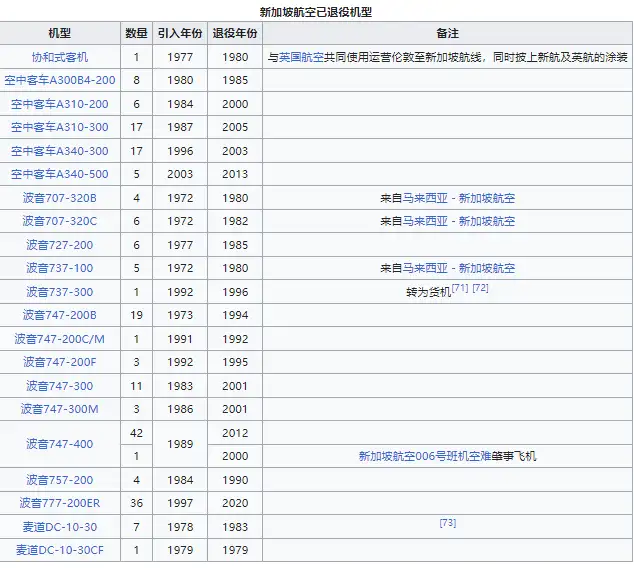Select the table title 新加坡航空已退役机型

click(316, 12)
